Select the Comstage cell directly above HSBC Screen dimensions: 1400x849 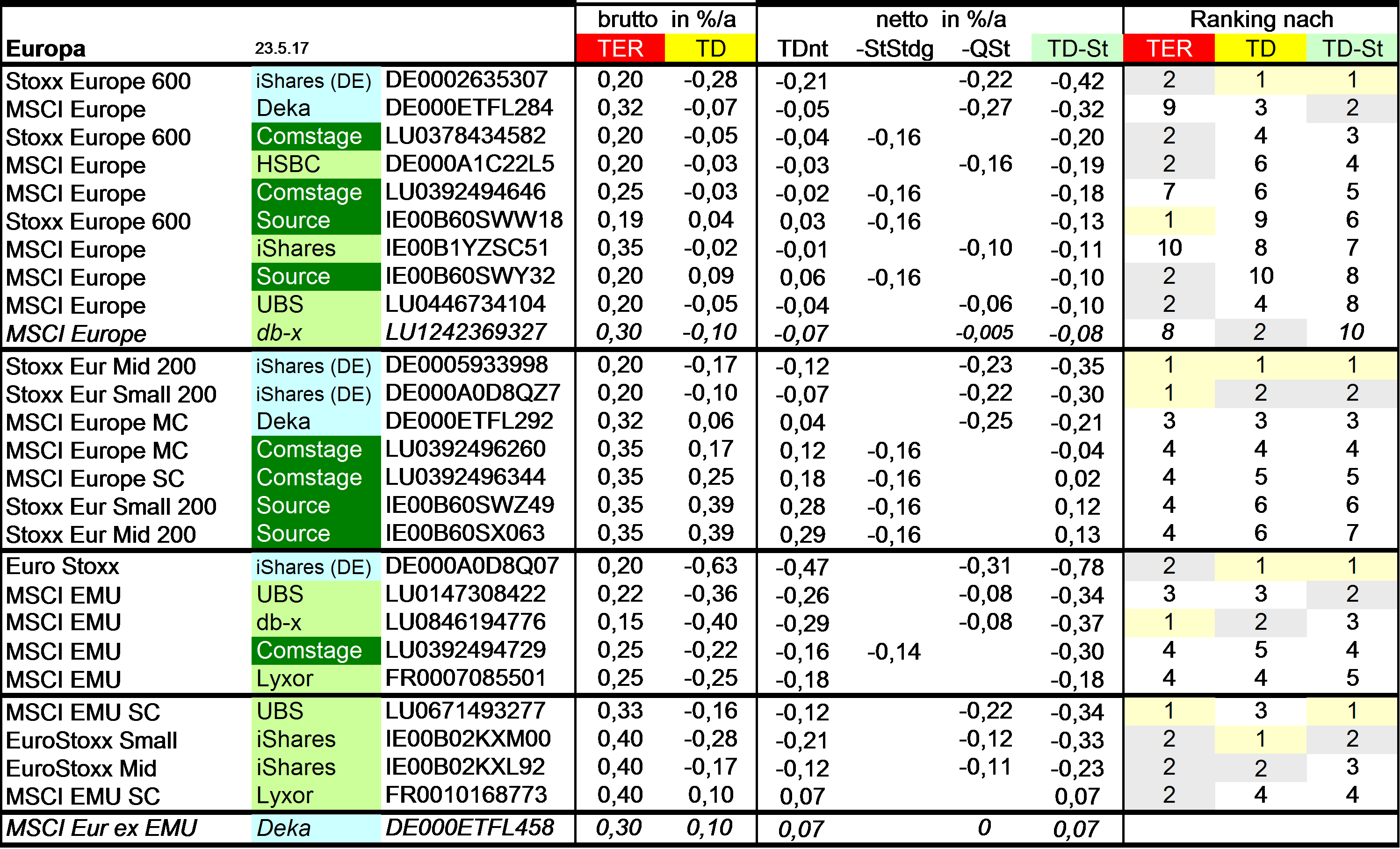tap(316, 137)
